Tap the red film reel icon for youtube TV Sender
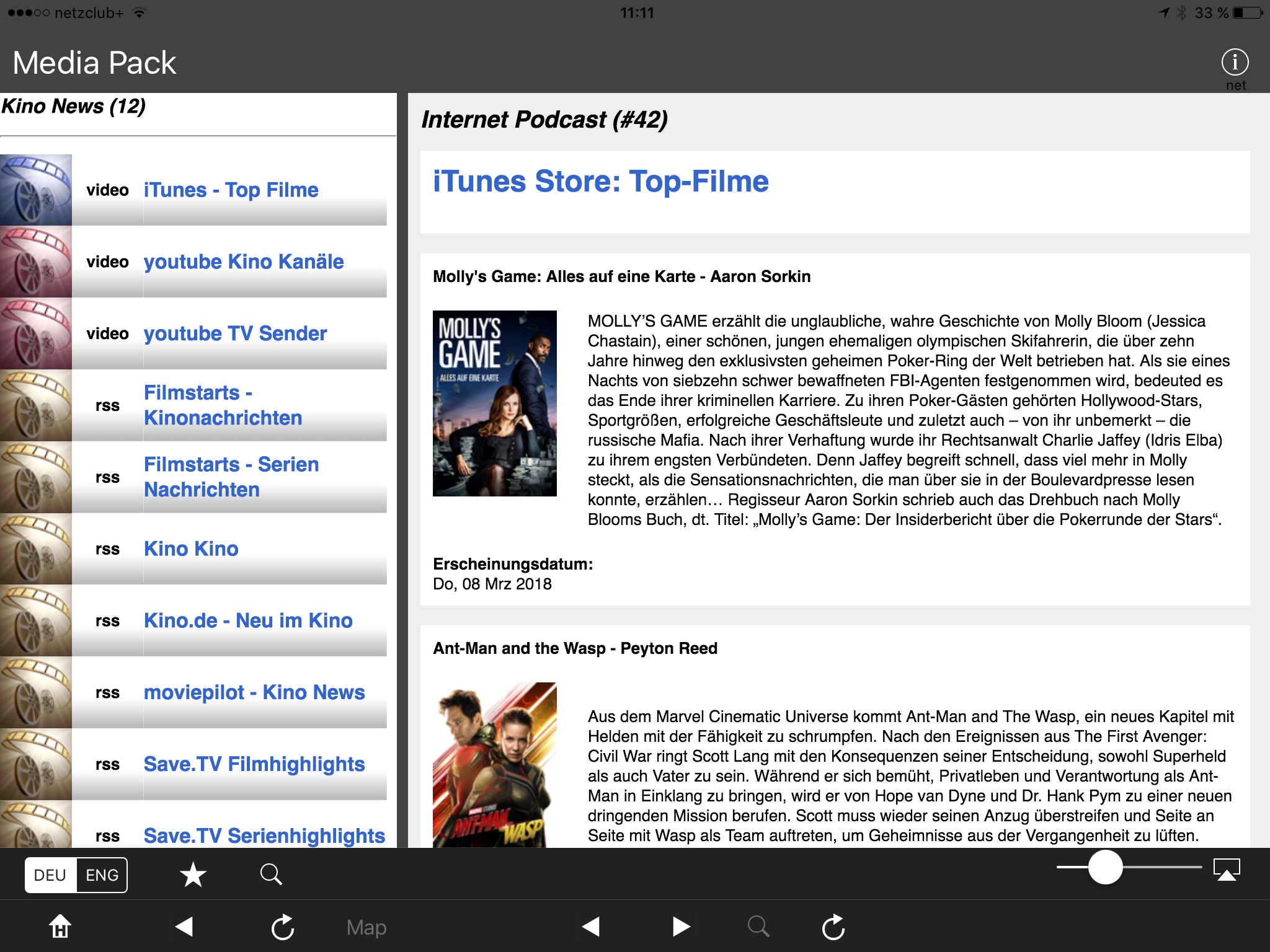The image size is (1270, 952). tap(36, 333)
